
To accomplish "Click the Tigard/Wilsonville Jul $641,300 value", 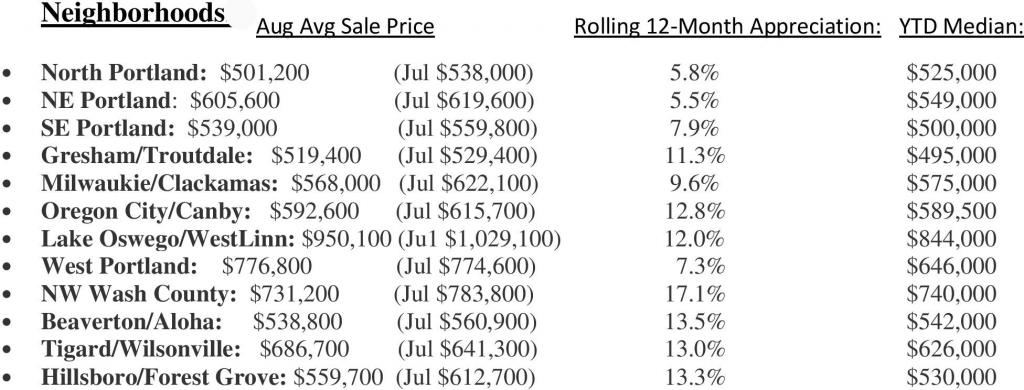I will pyautogui.click(x=466, y=349).
